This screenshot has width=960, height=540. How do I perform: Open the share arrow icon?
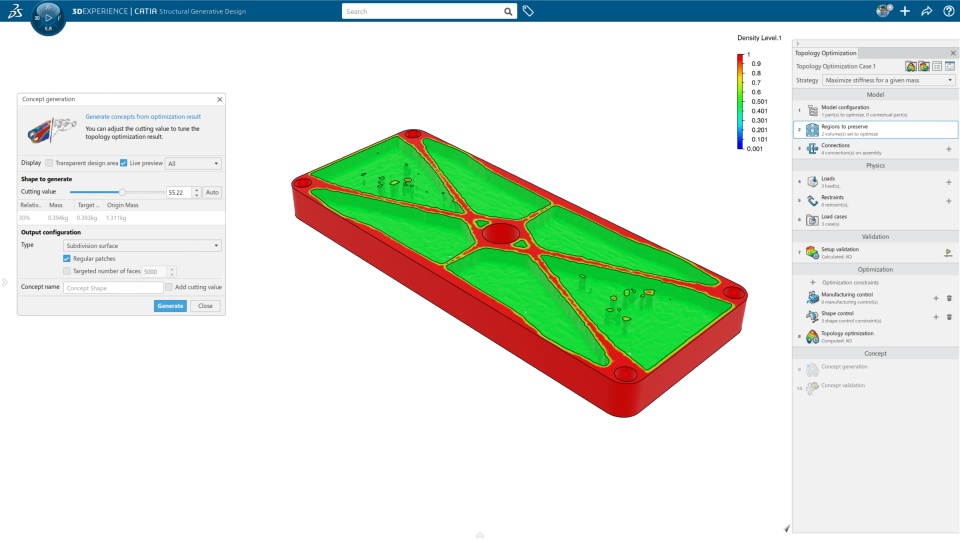[926, 11]
